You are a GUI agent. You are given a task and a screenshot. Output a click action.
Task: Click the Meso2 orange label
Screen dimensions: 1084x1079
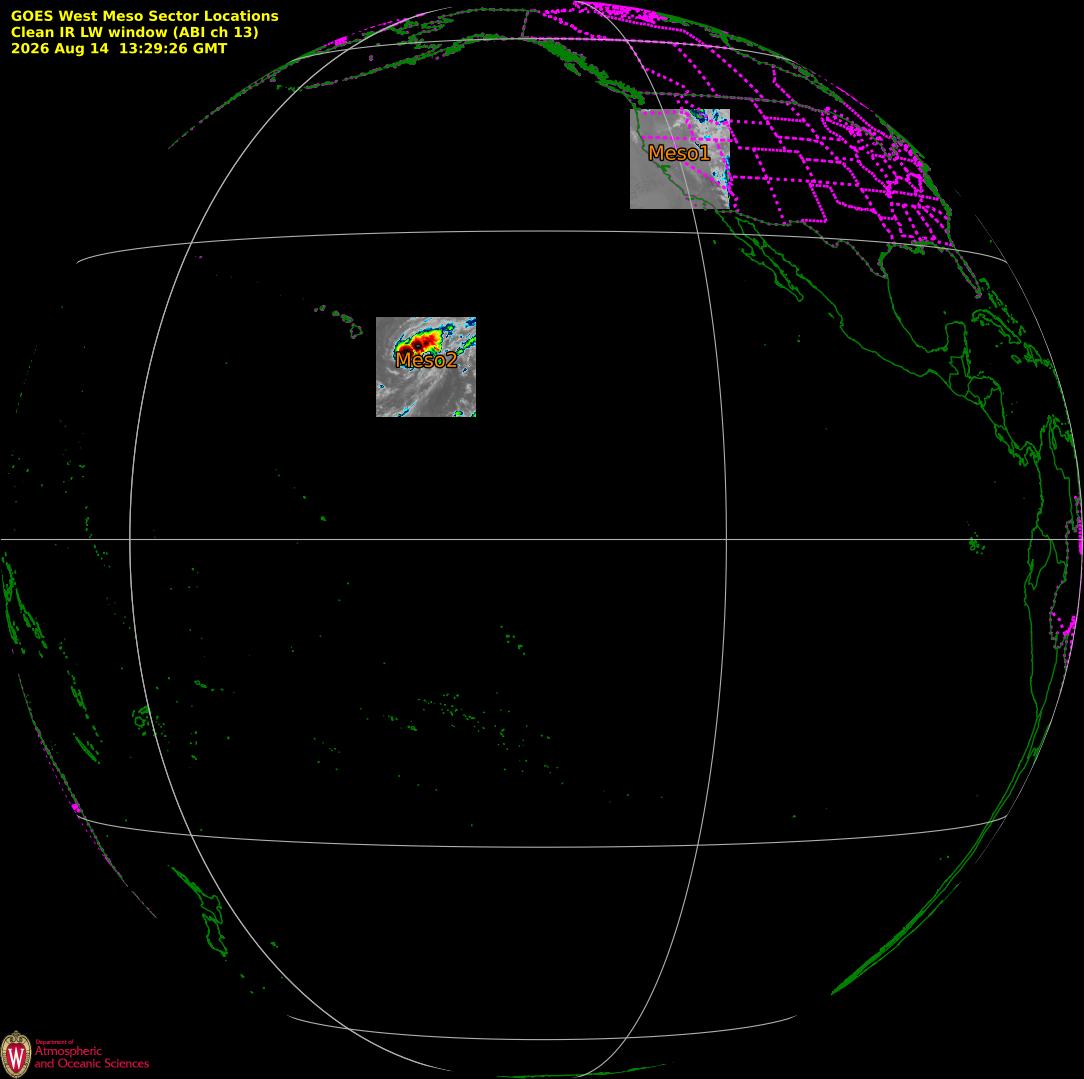click(426, 359)
